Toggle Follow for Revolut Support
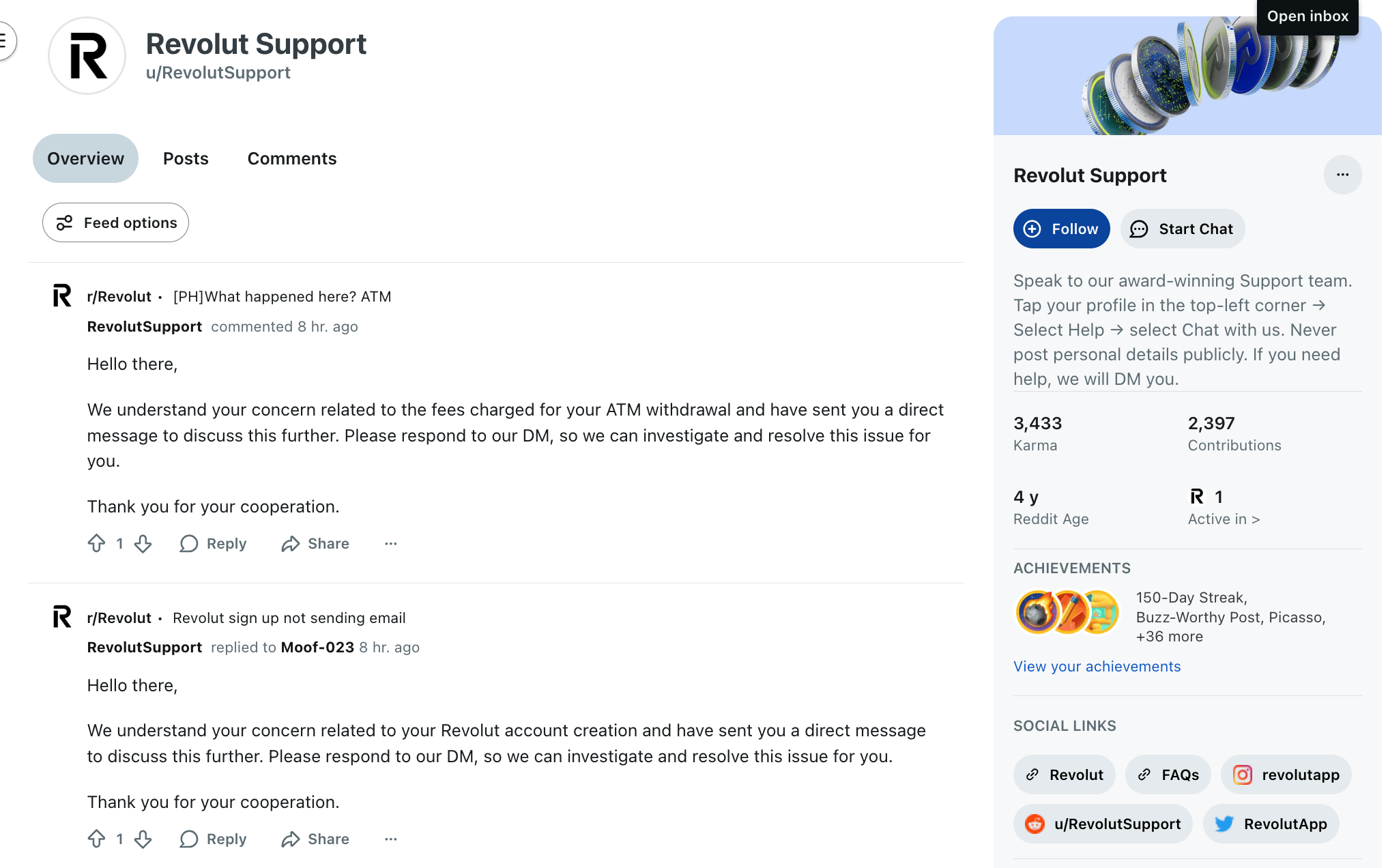Image resolution: width=1388 pixels, height=868 pixels. coord(1061,229)
